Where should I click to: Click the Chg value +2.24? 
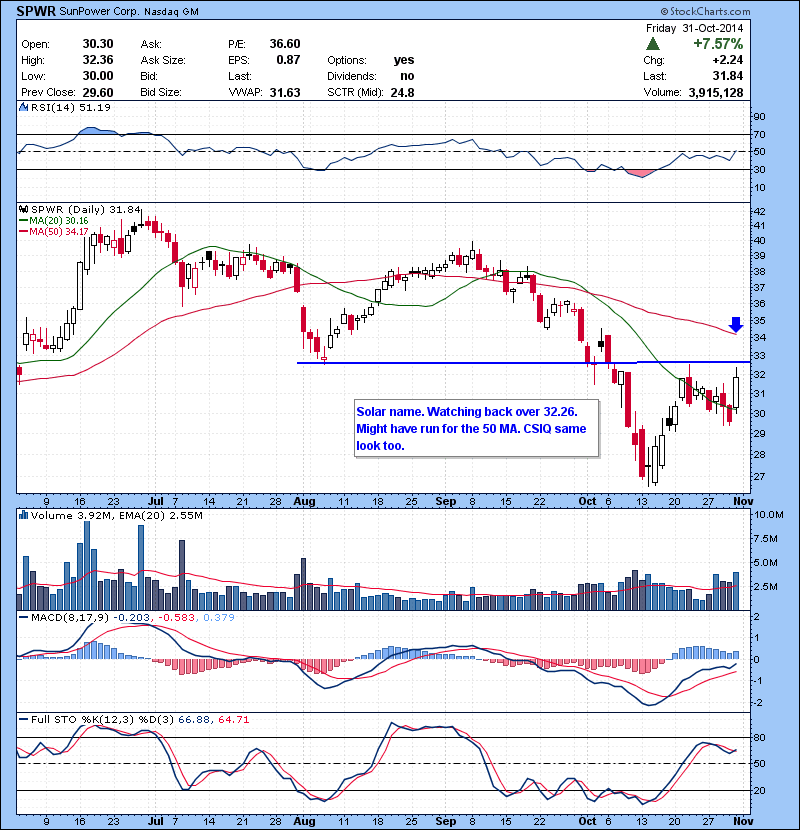pyautogui.click(x=727, y=60)
